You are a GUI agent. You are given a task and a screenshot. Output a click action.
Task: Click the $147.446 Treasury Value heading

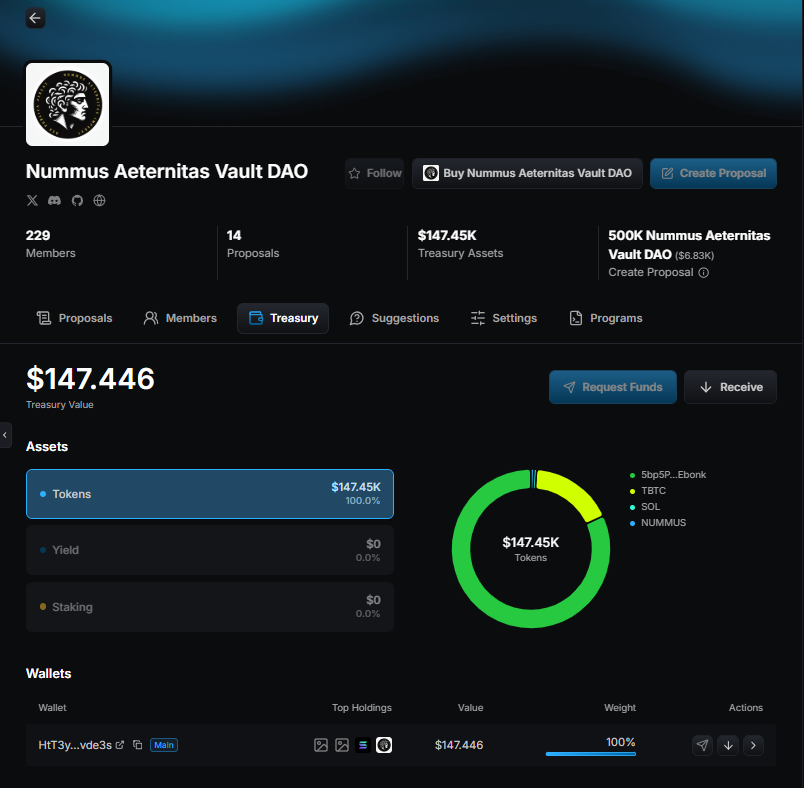coord(90,379)
